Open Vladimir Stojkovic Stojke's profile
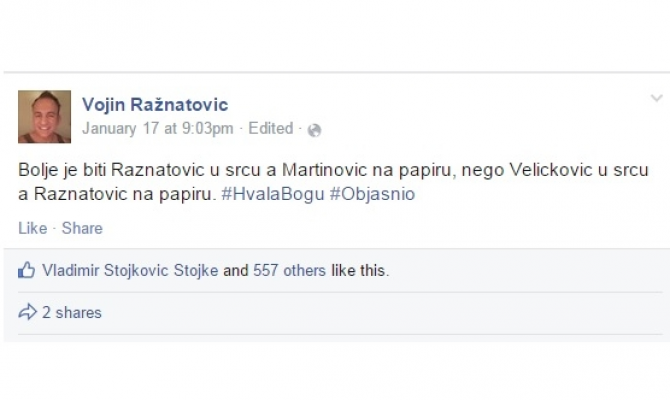 point(130,270)
